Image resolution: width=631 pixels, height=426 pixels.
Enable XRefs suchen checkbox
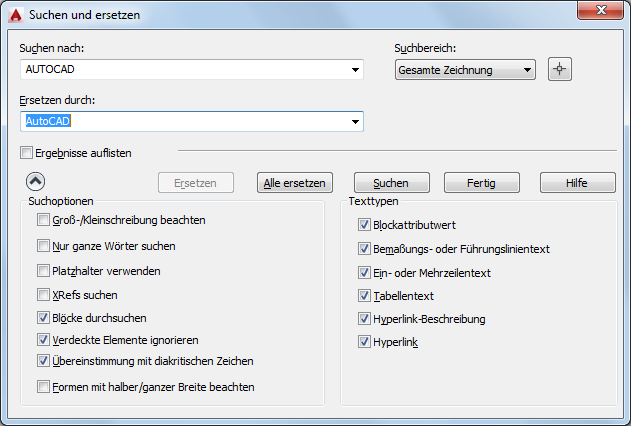43,295
